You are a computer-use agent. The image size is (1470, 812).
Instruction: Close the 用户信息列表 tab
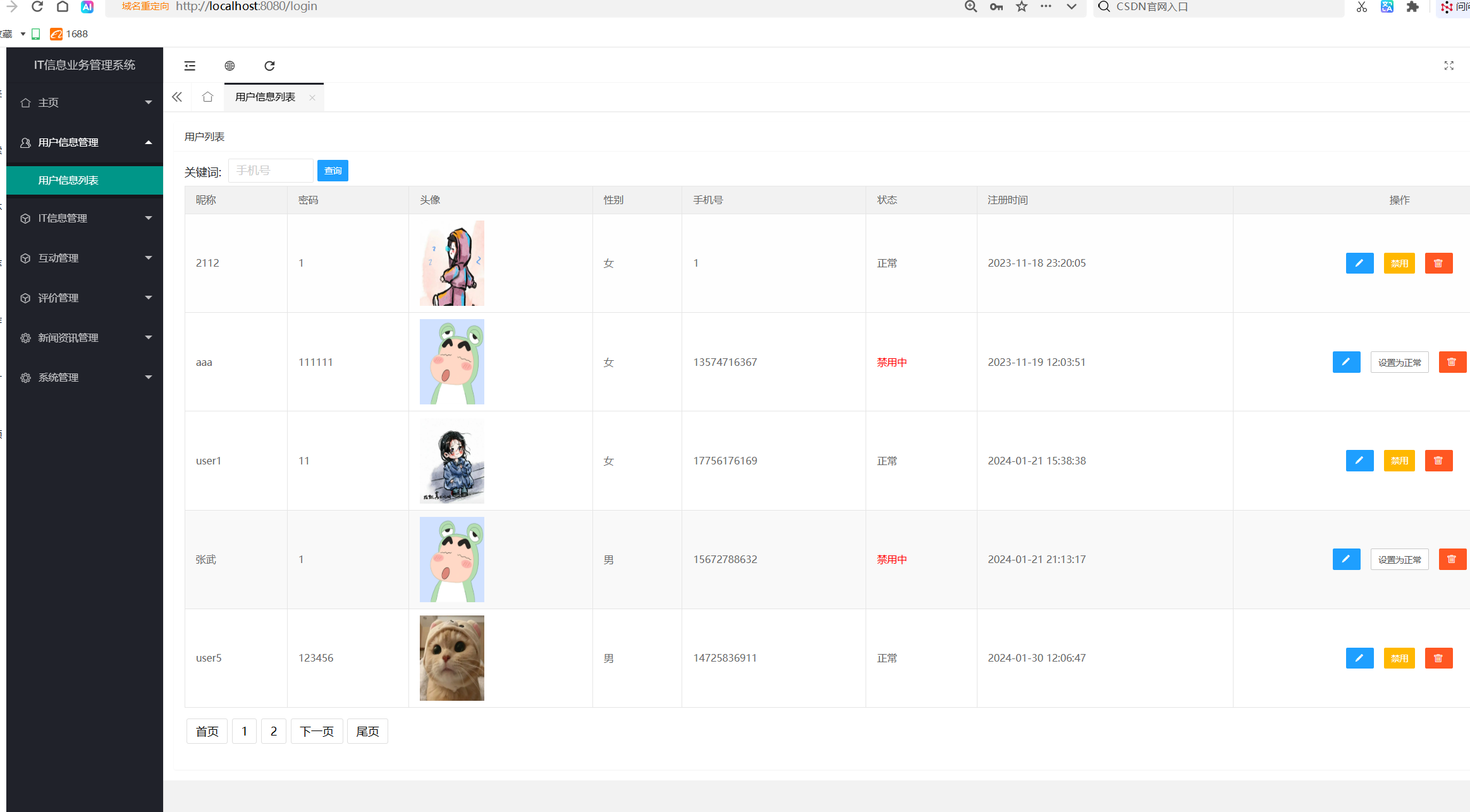click(312, 97)
